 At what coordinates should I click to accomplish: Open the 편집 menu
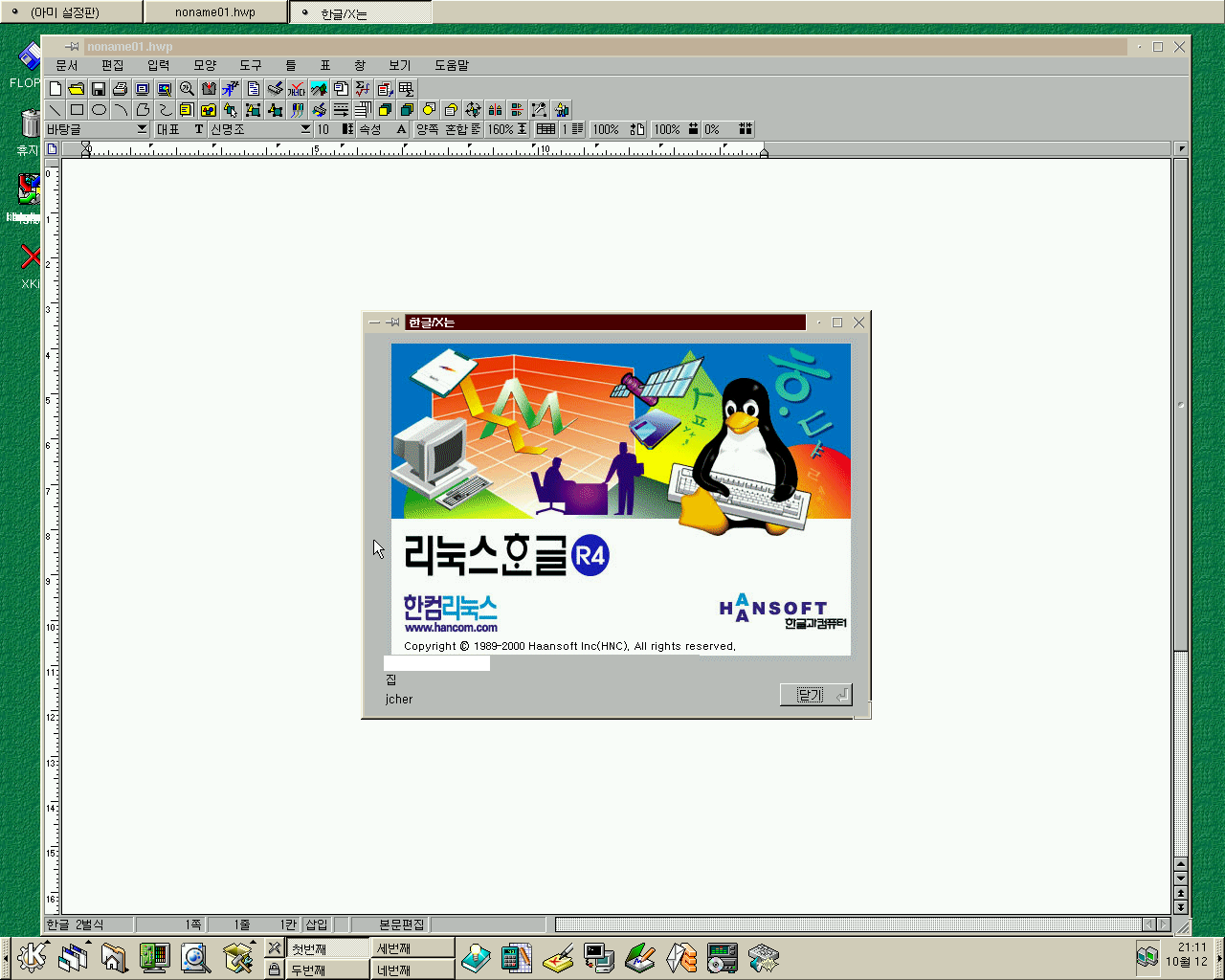point(113,65)
